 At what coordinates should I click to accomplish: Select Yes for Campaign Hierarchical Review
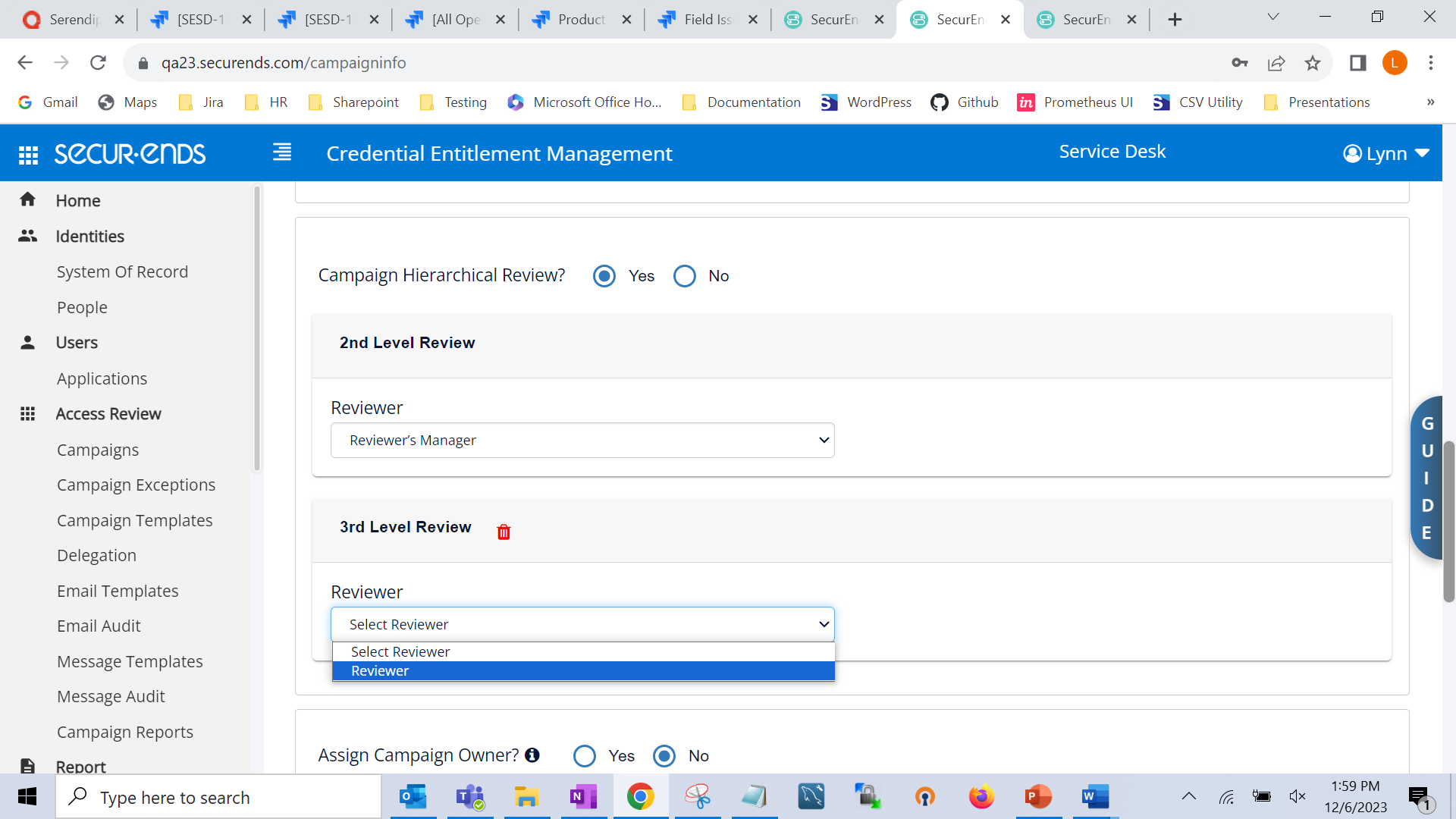604,275
